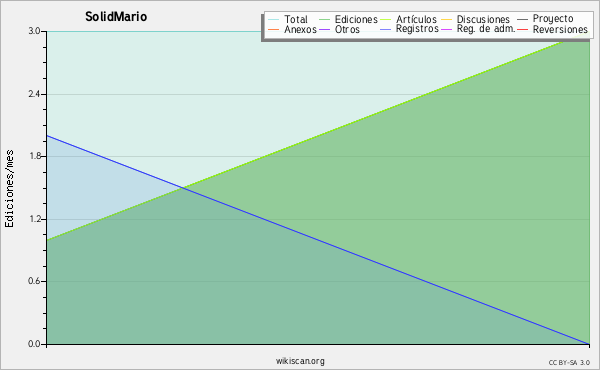Click the 1.8 y-axis tick label

pyautogui.click(x=34, y=156)
